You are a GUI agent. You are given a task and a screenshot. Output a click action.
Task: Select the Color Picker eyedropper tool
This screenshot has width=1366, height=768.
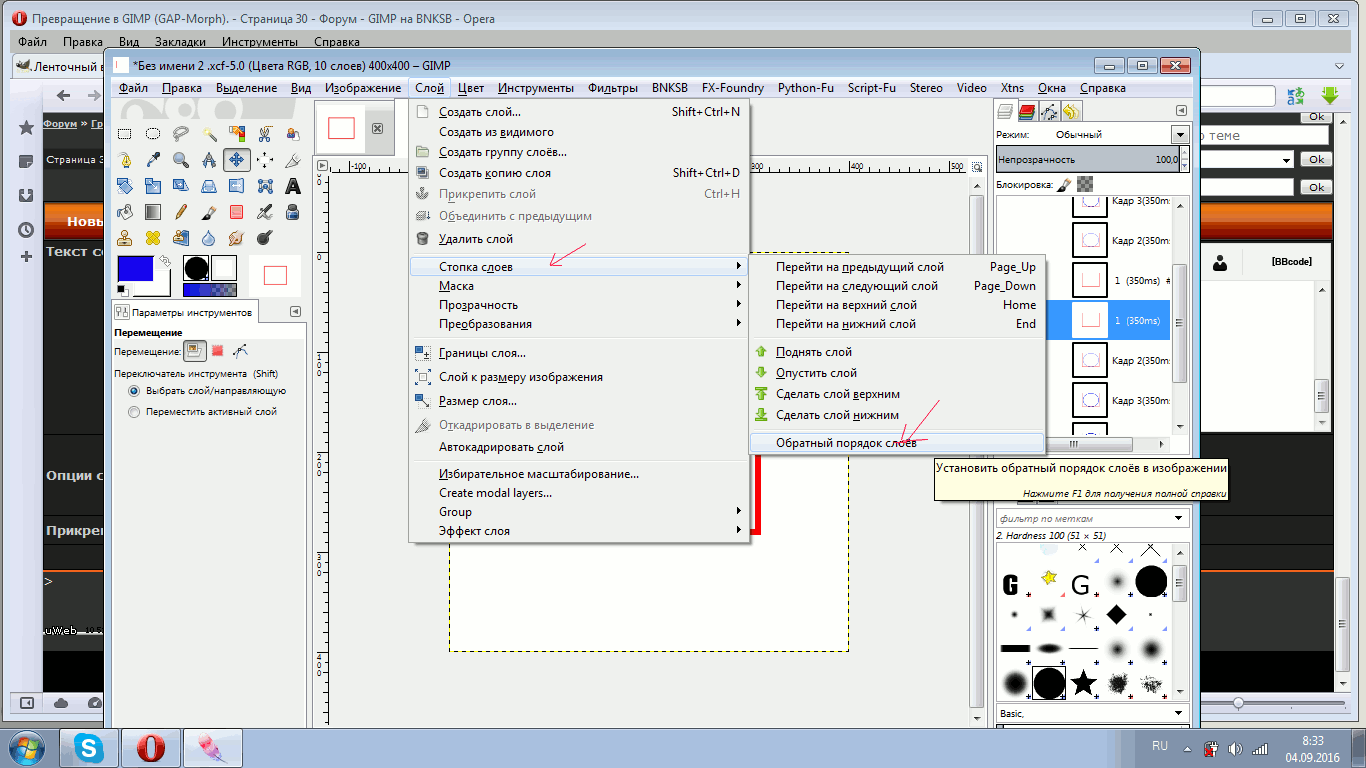(153, 159)
